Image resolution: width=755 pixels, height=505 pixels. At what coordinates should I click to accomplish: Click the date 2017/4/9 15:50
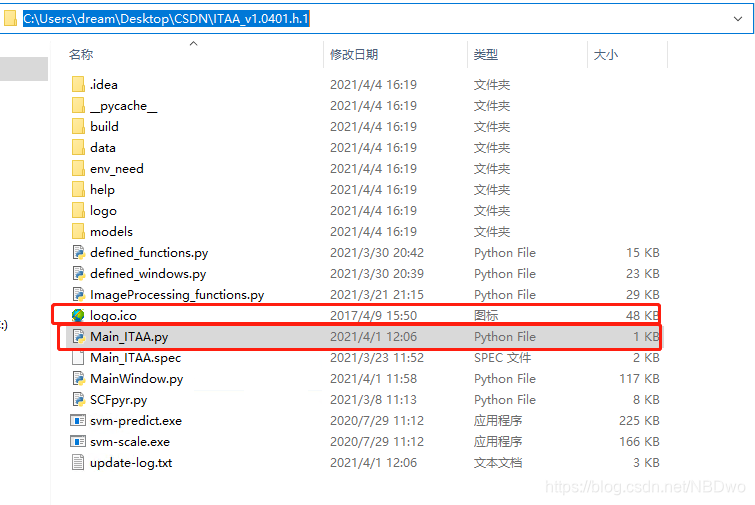coord(374,316)
